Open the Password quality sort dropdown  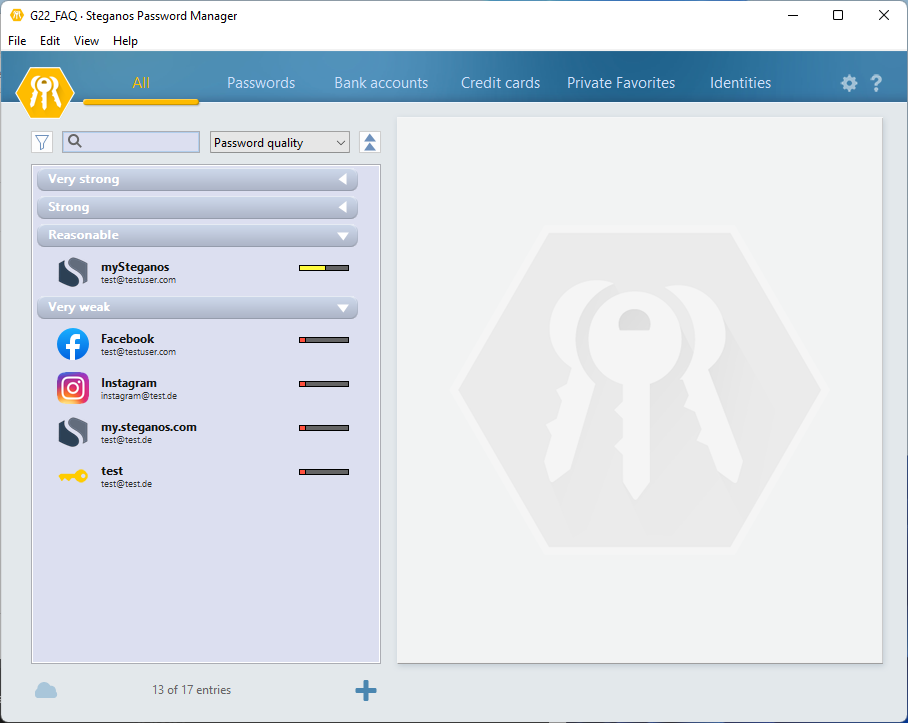coord(280,143)
